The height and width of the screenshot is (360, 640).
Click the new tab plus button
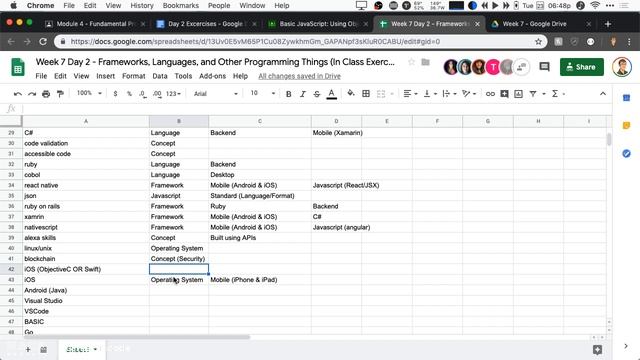tap(608, 24)
